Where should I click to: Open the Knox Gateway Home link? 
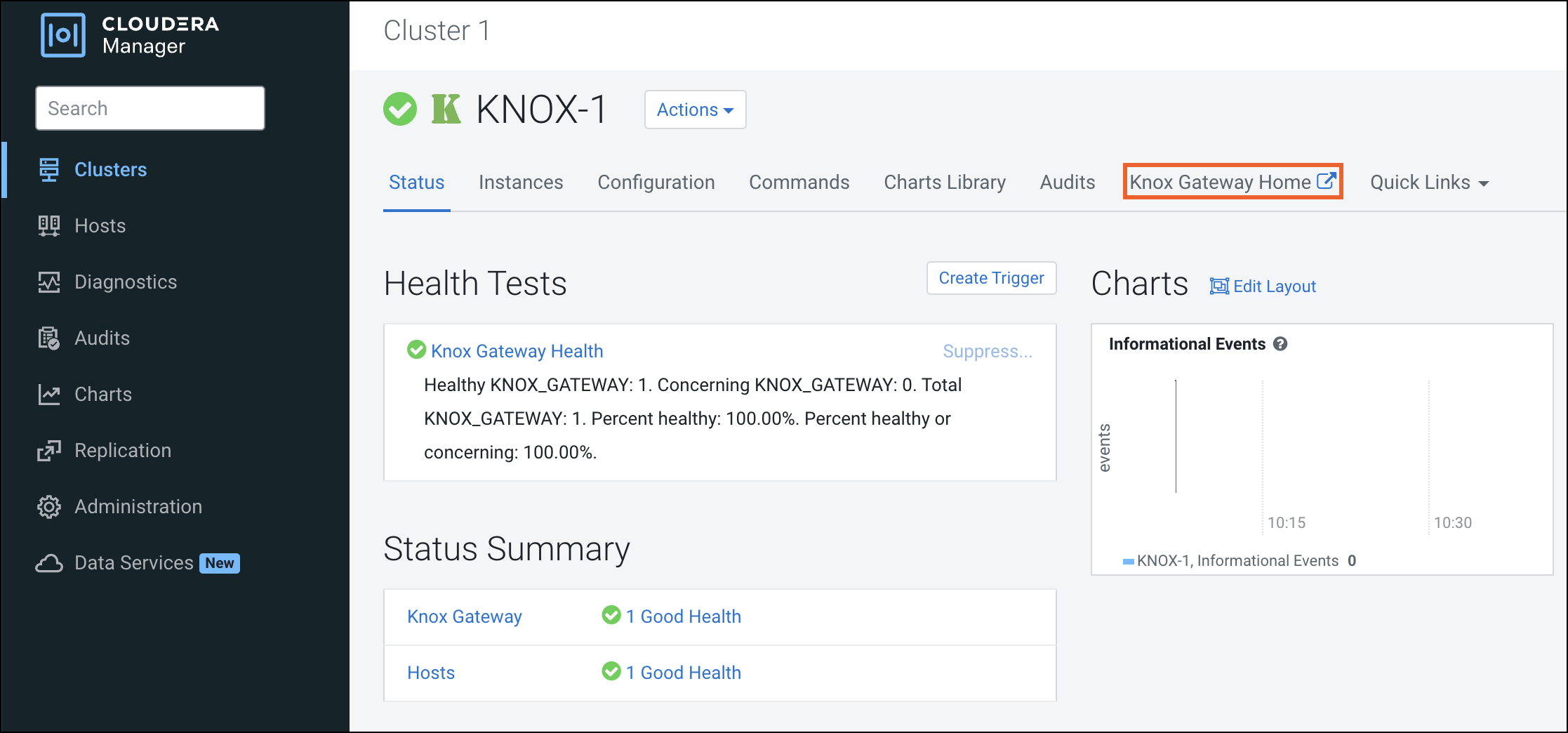click(x=1233, y=182)
